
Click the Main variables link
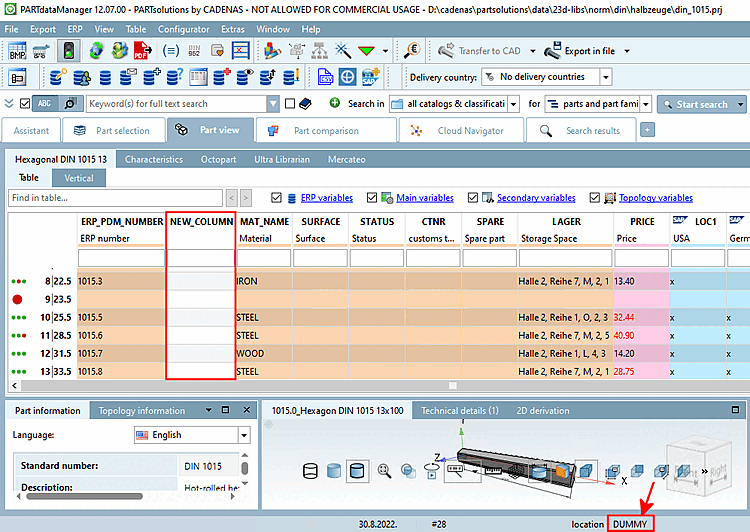point(425,198)
